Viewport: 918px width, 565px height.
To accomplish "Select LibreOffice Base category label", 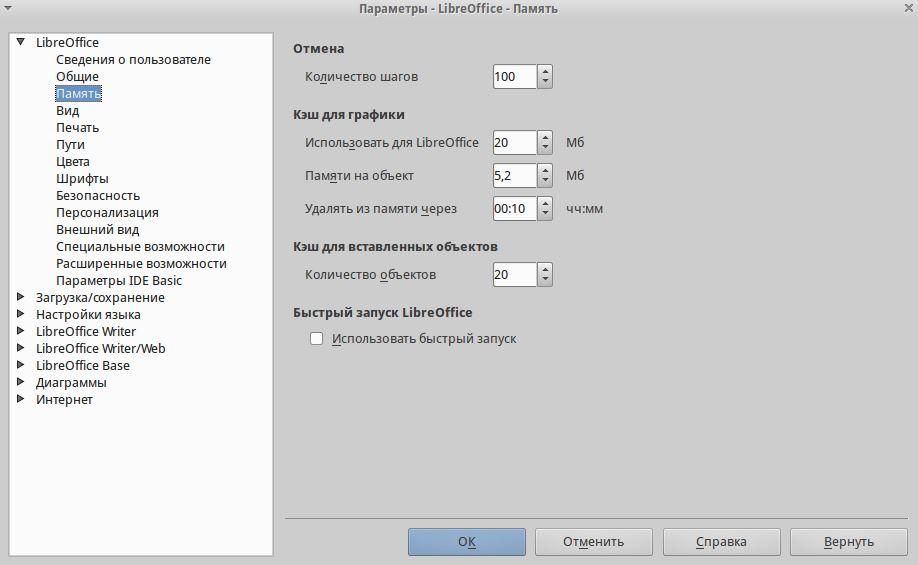I will tap(83, 365).
